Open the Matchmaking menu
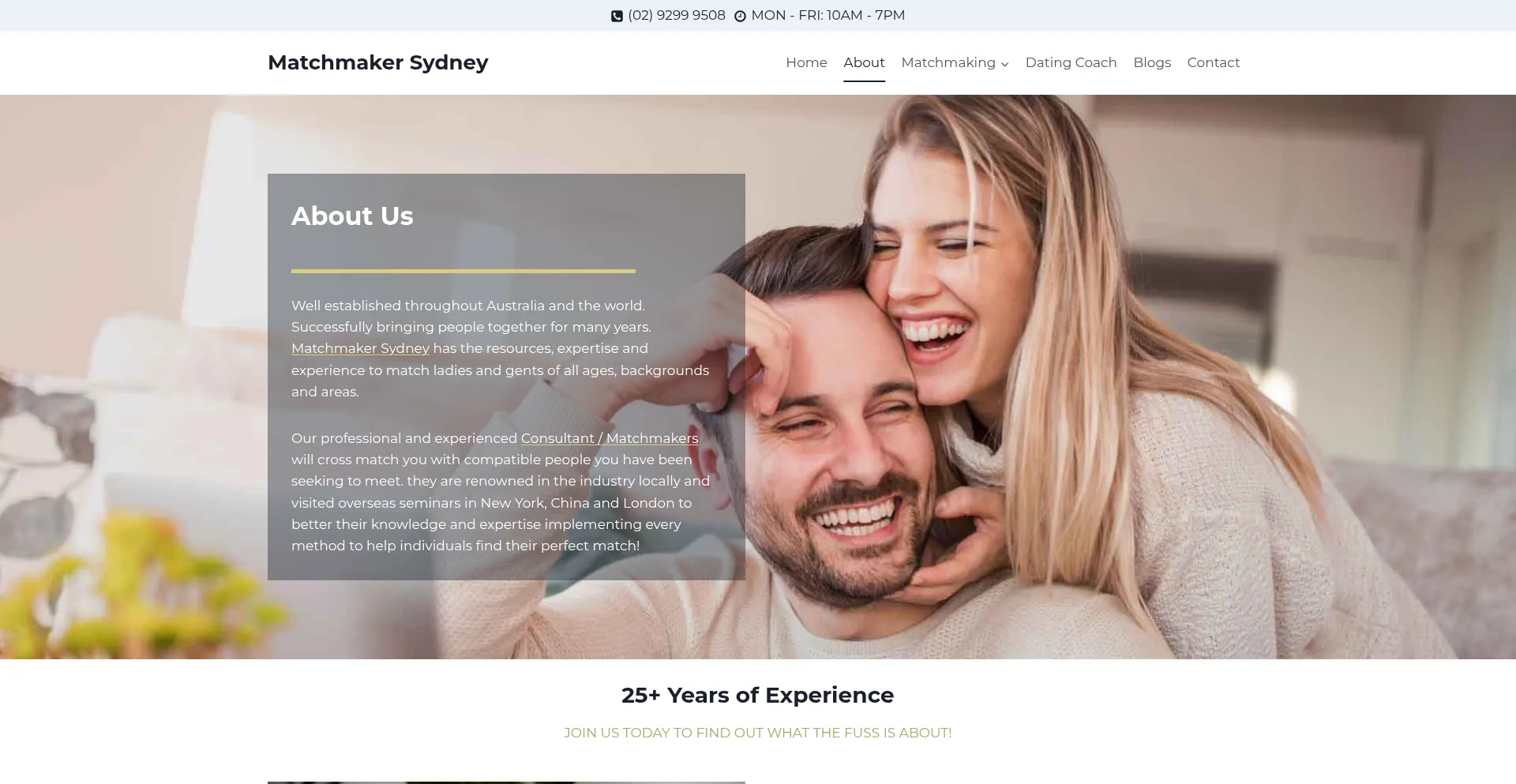The image size is (1516, 784). click(948, 62)
